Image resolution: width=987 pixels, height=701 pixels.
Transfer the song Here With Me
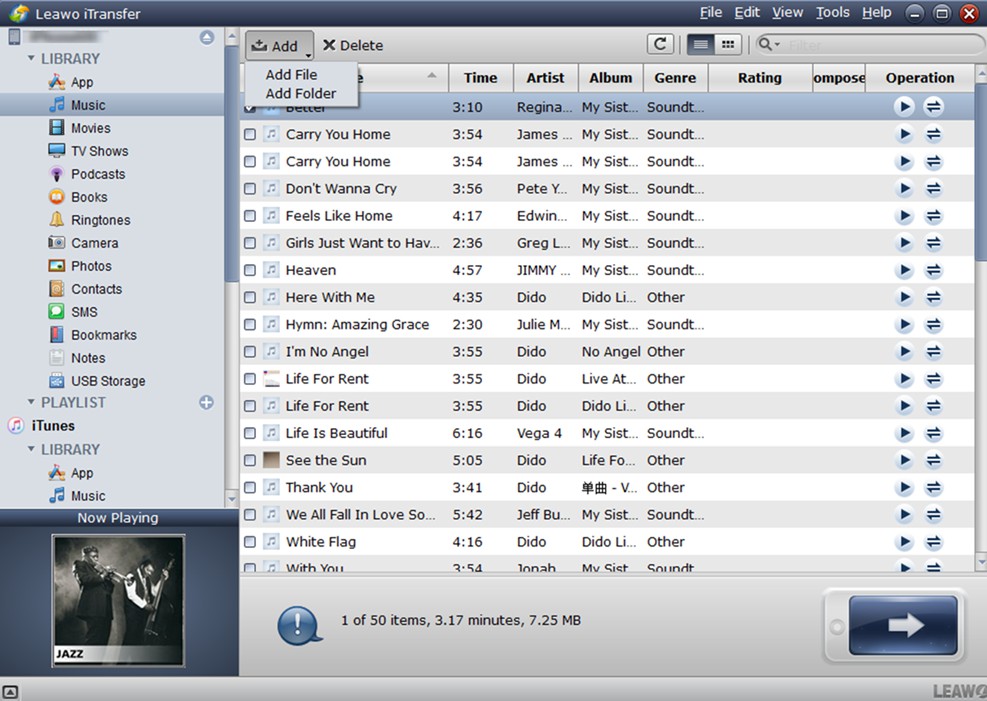933,297
